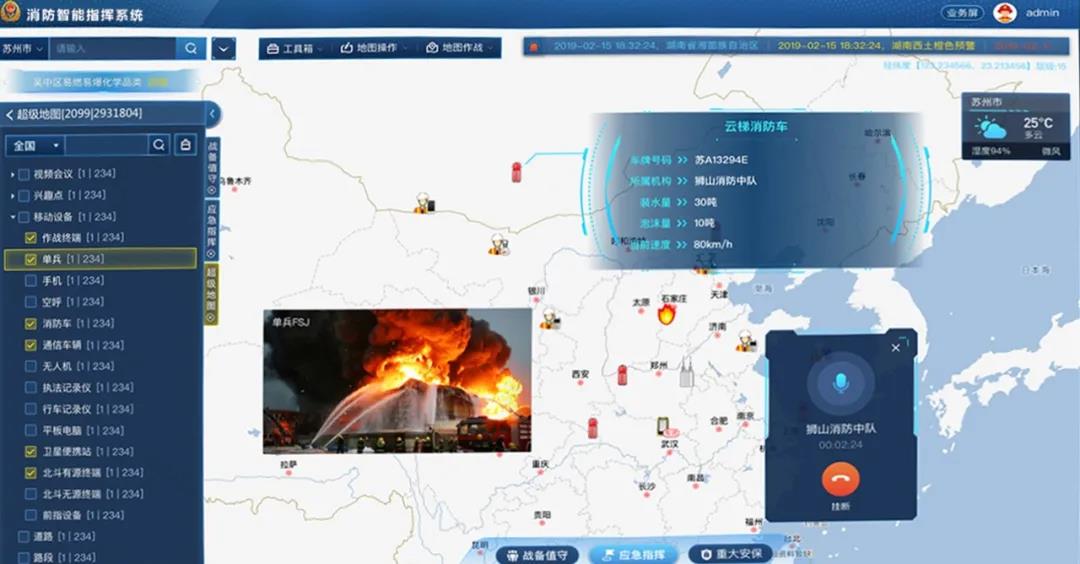Click the microphone icon in the call panel
The image size is (1080, 564).
[840, 384]
